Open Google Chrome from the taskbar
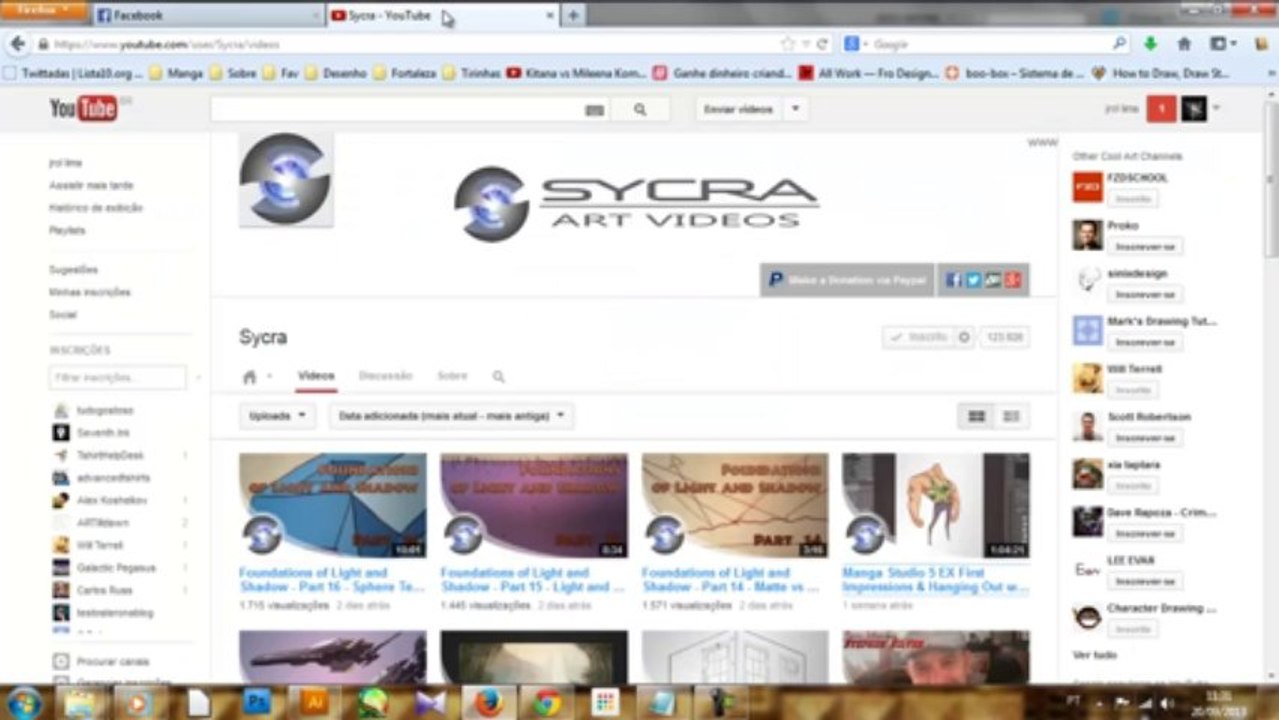Image resolution: width=1279 pixels, height=720 pixels. tap(546, 703)
